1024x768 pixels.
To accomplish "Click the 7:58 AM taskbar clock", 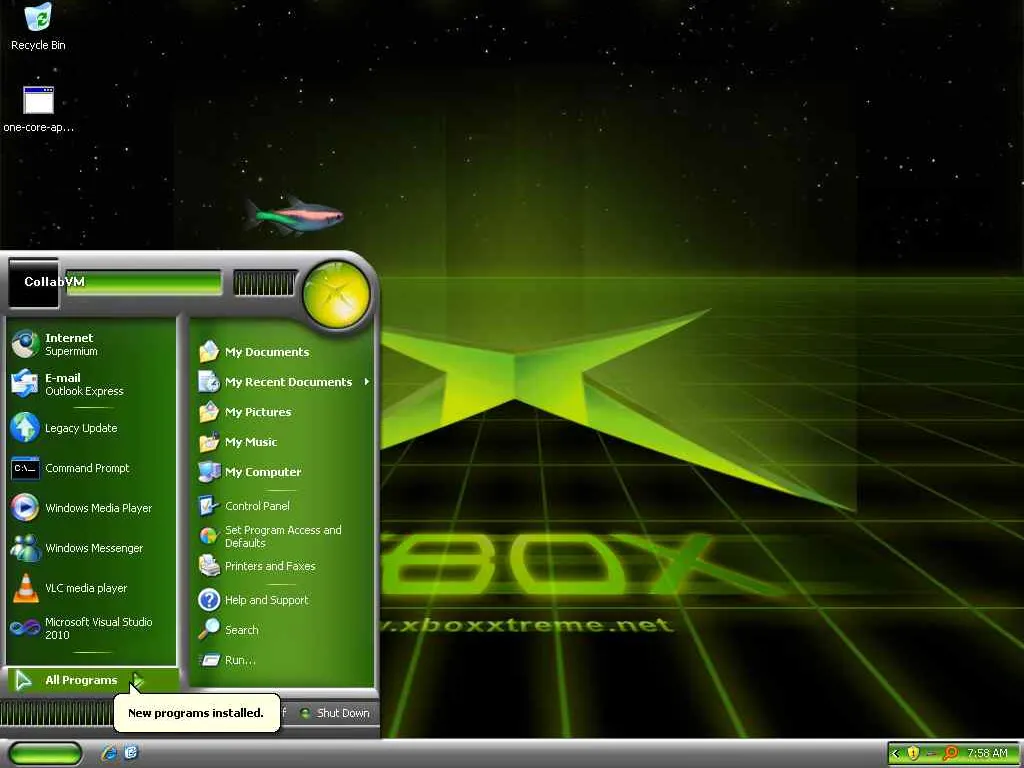I will pyautogui.click(x=987, y=754).
